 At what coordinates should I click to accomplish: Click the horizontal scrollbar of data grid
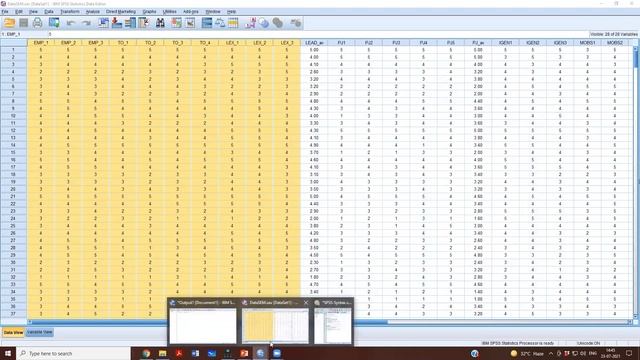point(330,322)
